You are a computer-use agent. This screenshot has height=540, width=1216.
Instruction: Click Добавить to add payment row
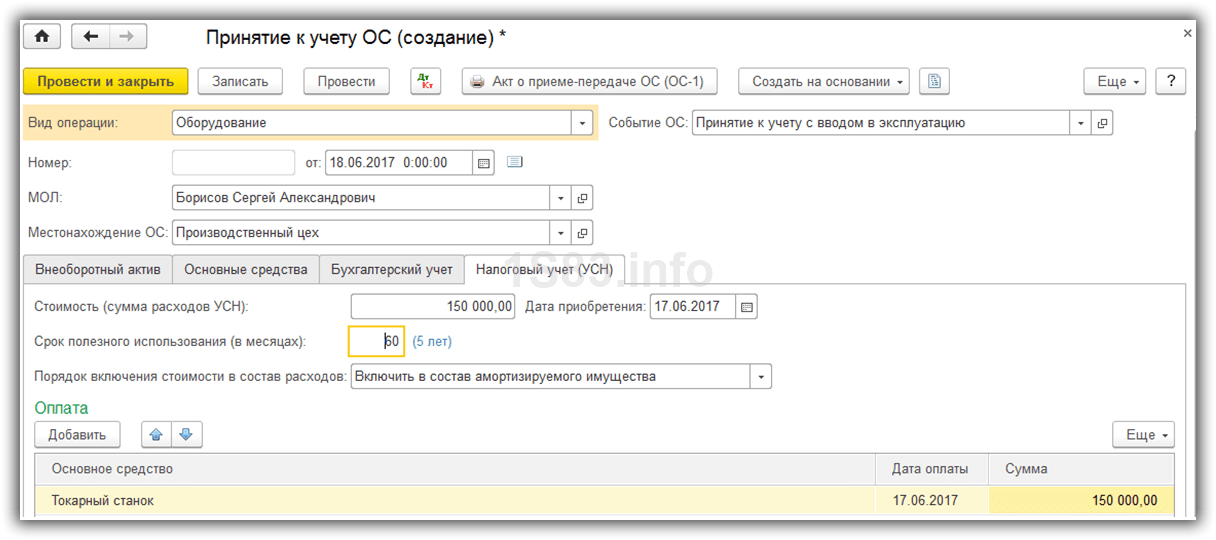77,435
